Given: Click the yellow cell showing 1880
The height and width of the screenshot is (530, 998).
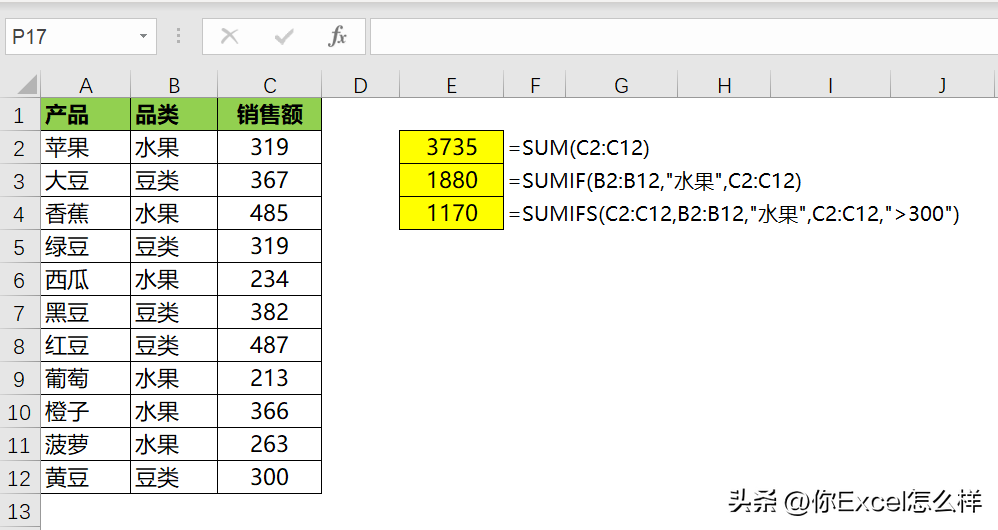Looking at the screenshot, I should click(451, 180).
